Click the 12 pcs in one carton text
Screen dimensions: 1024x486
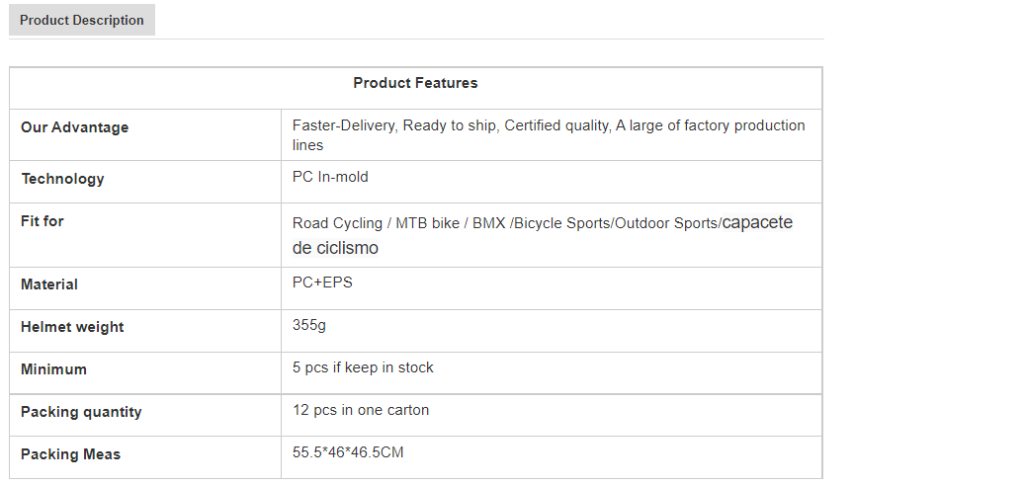360,410
